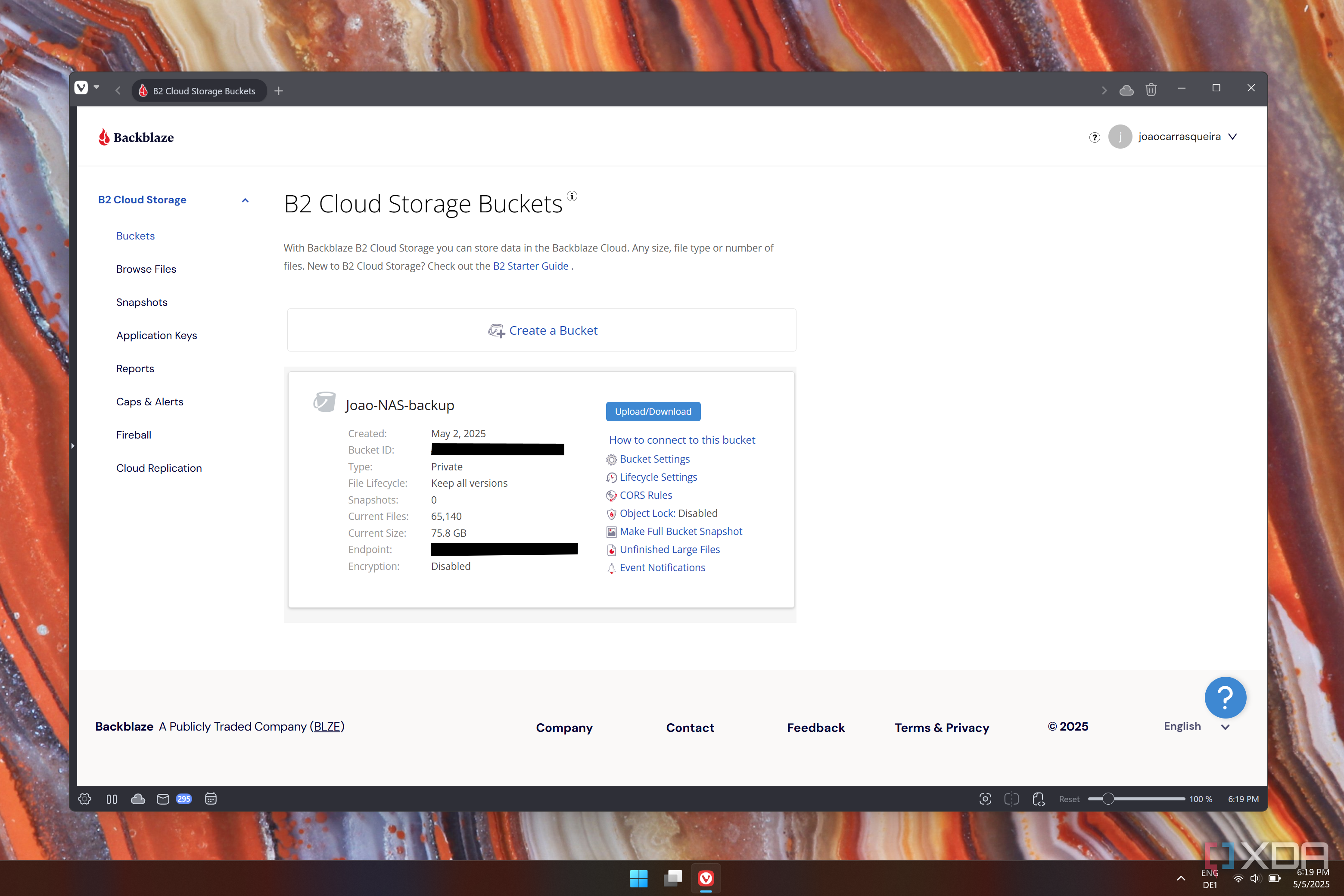Click the Upload/Download button

coord(653,411)
